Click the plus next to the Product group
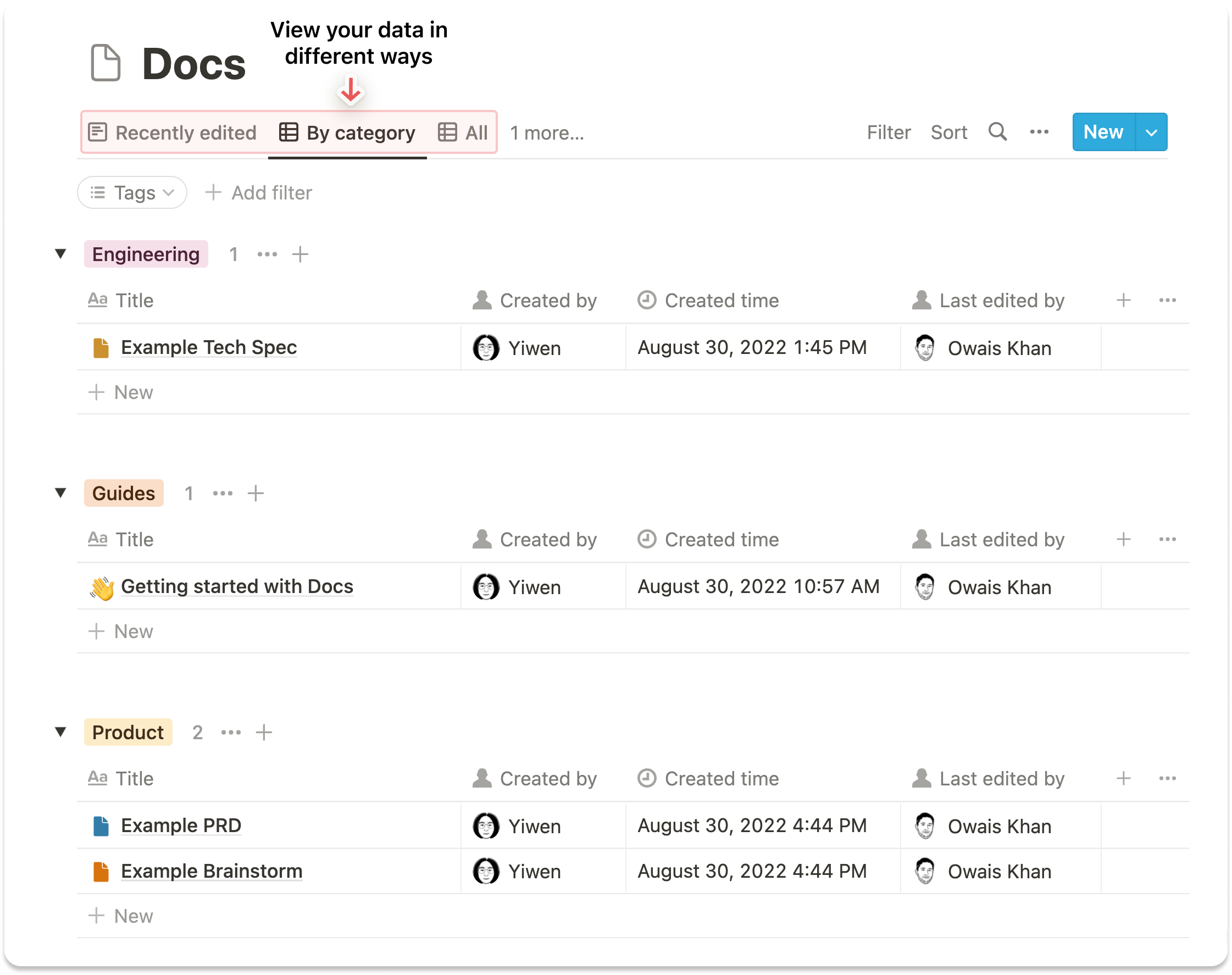Screen dimensions: 1232x975 tap(264, 733)
